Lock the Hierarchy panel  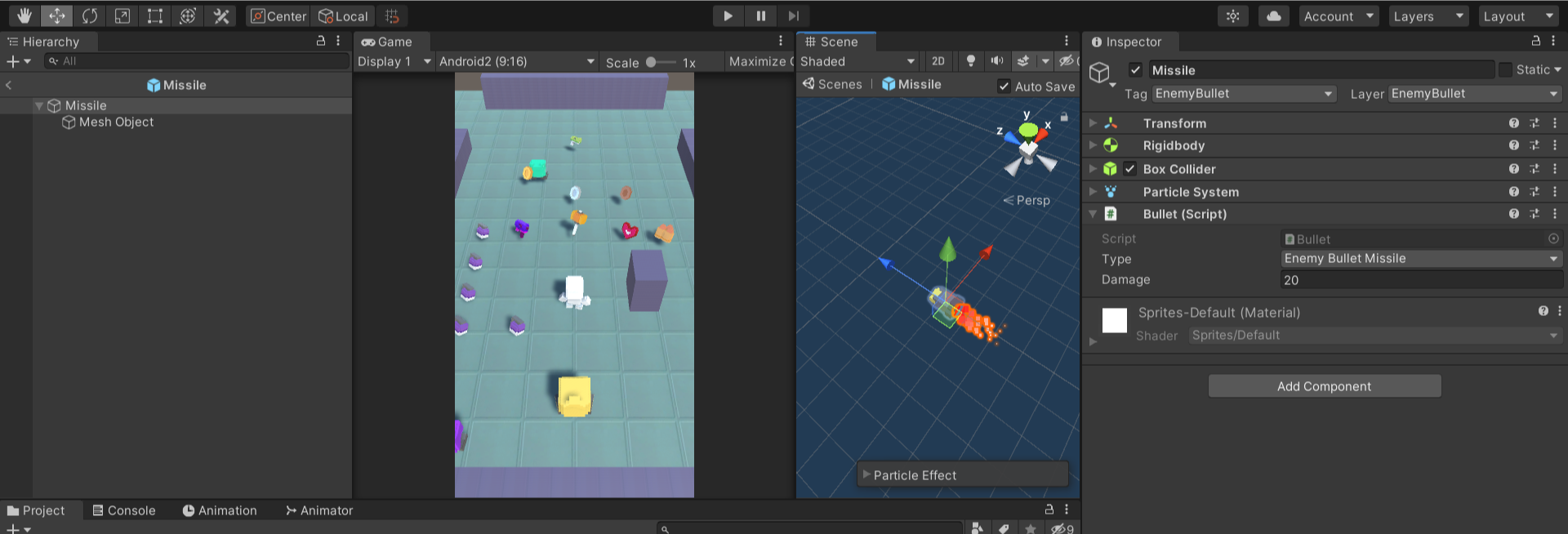pyautogui.click(x=321, y=41)
